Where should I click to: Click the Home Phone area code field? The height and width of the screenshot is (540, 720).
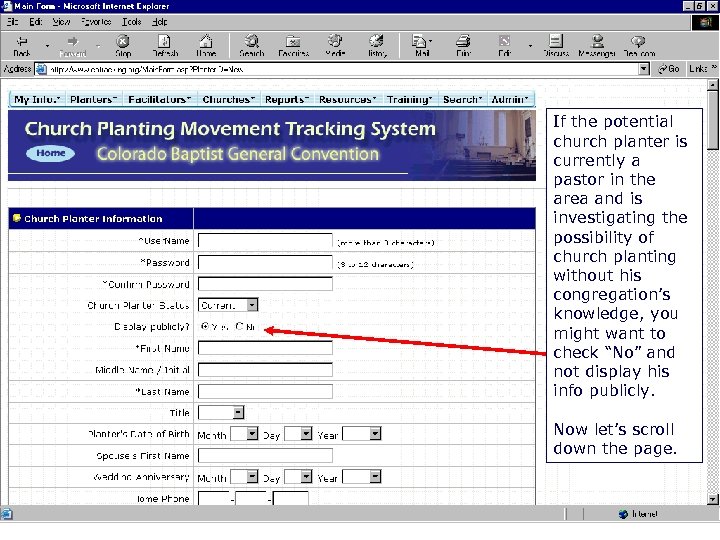[214, 498]
